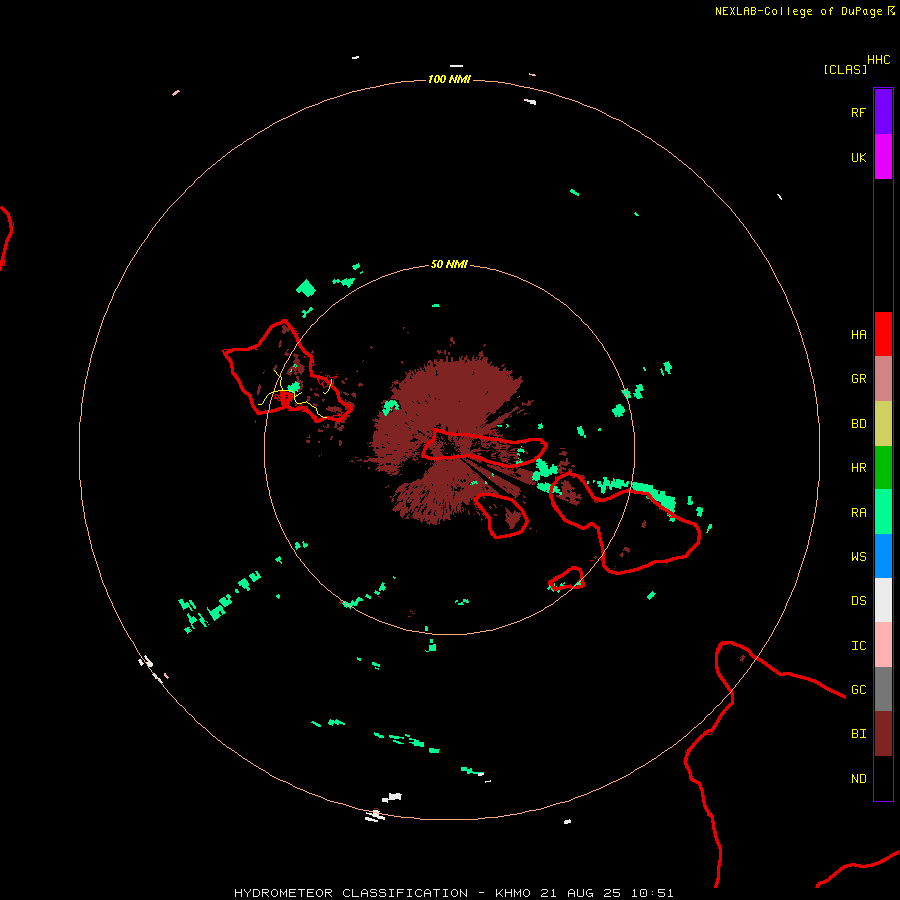900x900 pixels.
Task: Click the HA legend label
Action: tap(858, 335)
